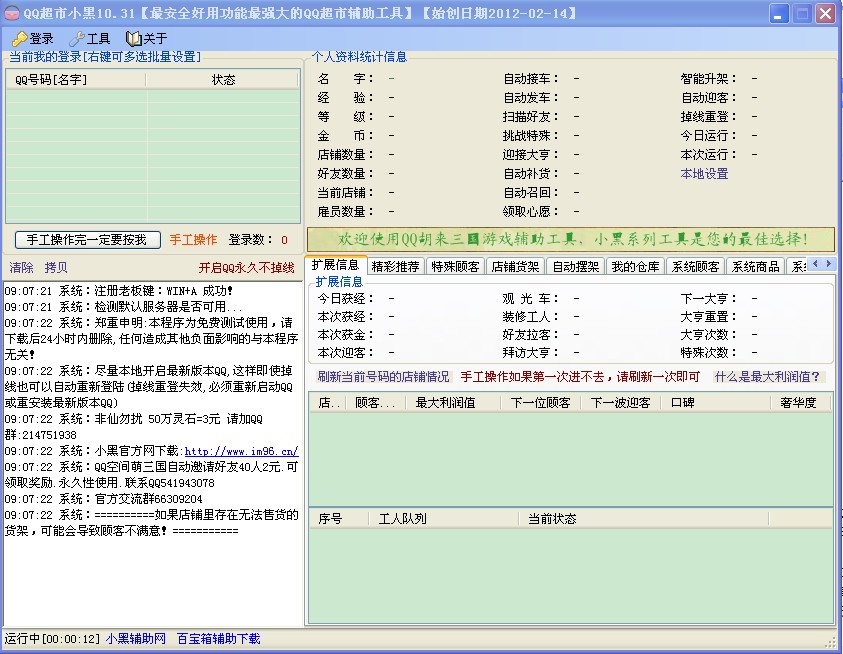Viewport: 843px width, 654px height.
Task: Click the 口碑 column header
Action: tap(717, 402)
